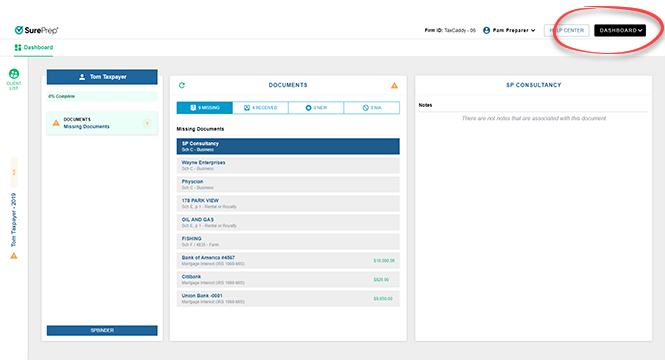Screen dimensions: 665x360
Task: Select the OIL AND GAS row
Action: (x=288, y=222)
